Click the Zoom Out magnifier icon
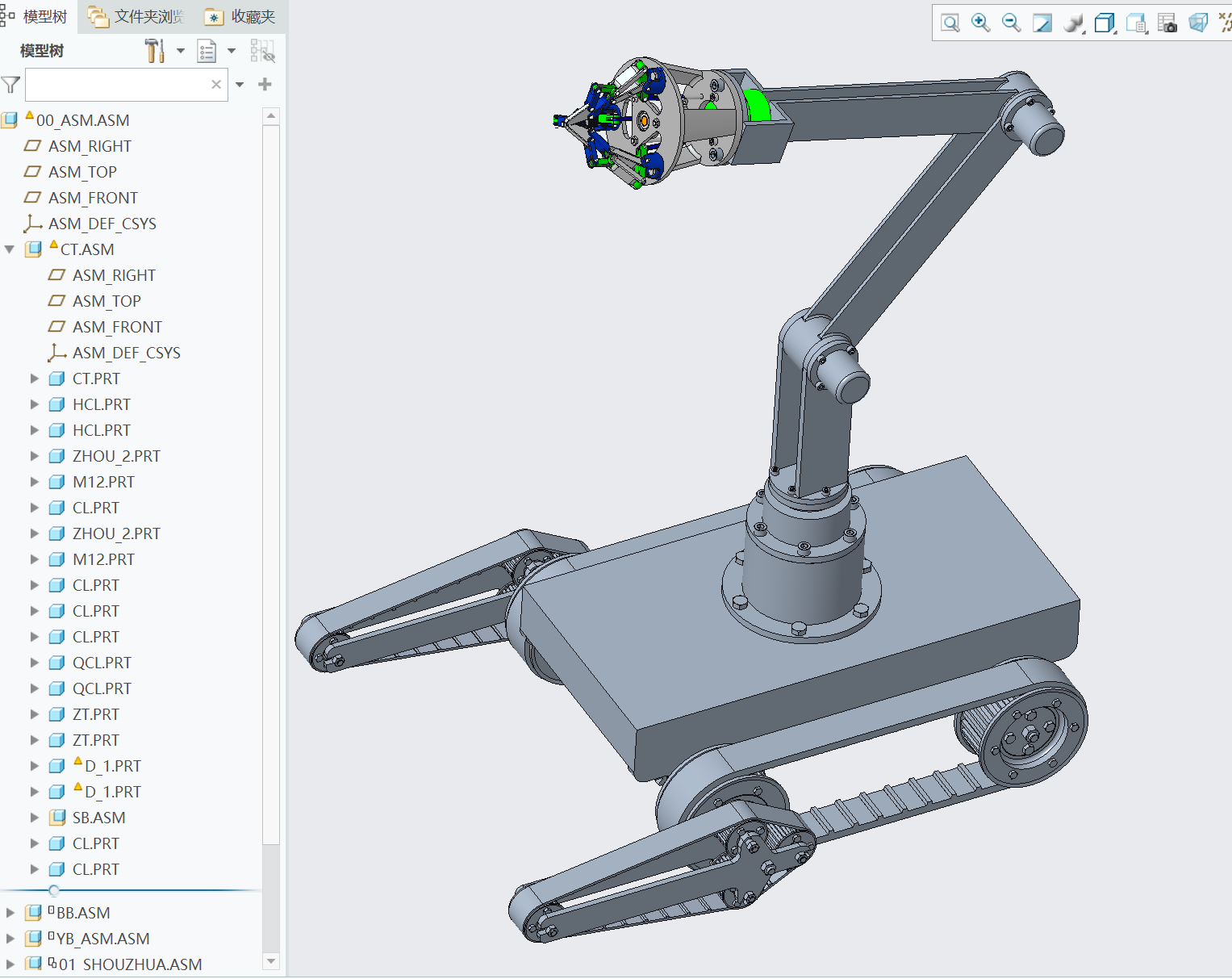The width and height of the screenshot is (1232, 979). pyautogui.click(x=1011, y=23)
